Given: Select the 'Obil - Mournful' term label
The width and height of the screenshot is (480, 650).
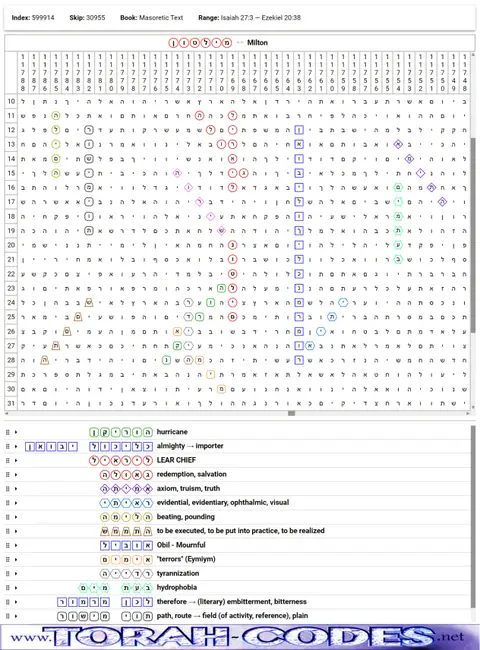Looking at the screenshot, I should (181, 545).
